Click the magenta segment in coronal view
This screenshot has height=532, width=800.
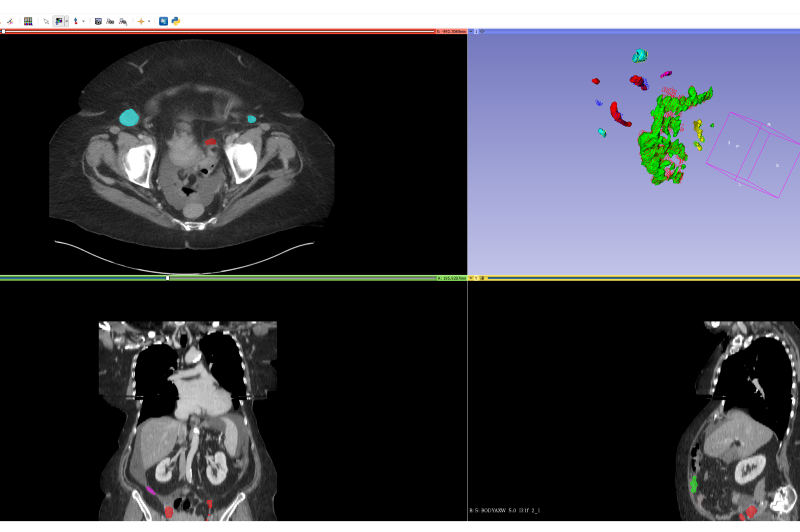pos(151,491)
